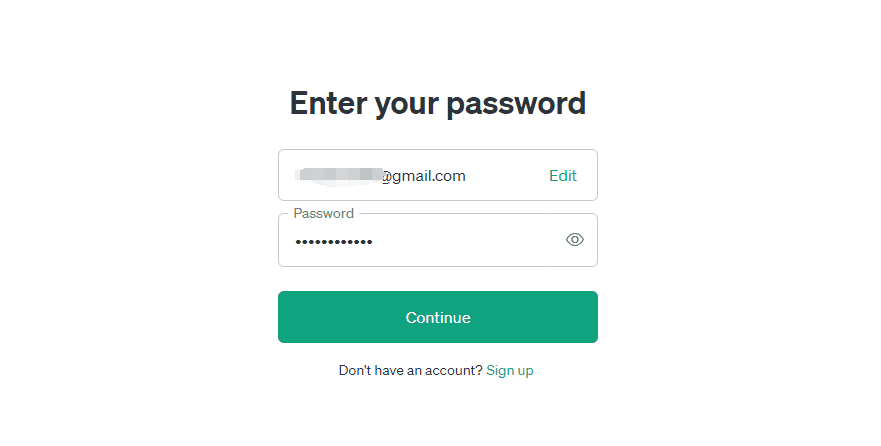Image resolution: width=881 pixels, height=446 pixels.
Task: Click the word "your" in the heading
Action: tap(406, 106)
